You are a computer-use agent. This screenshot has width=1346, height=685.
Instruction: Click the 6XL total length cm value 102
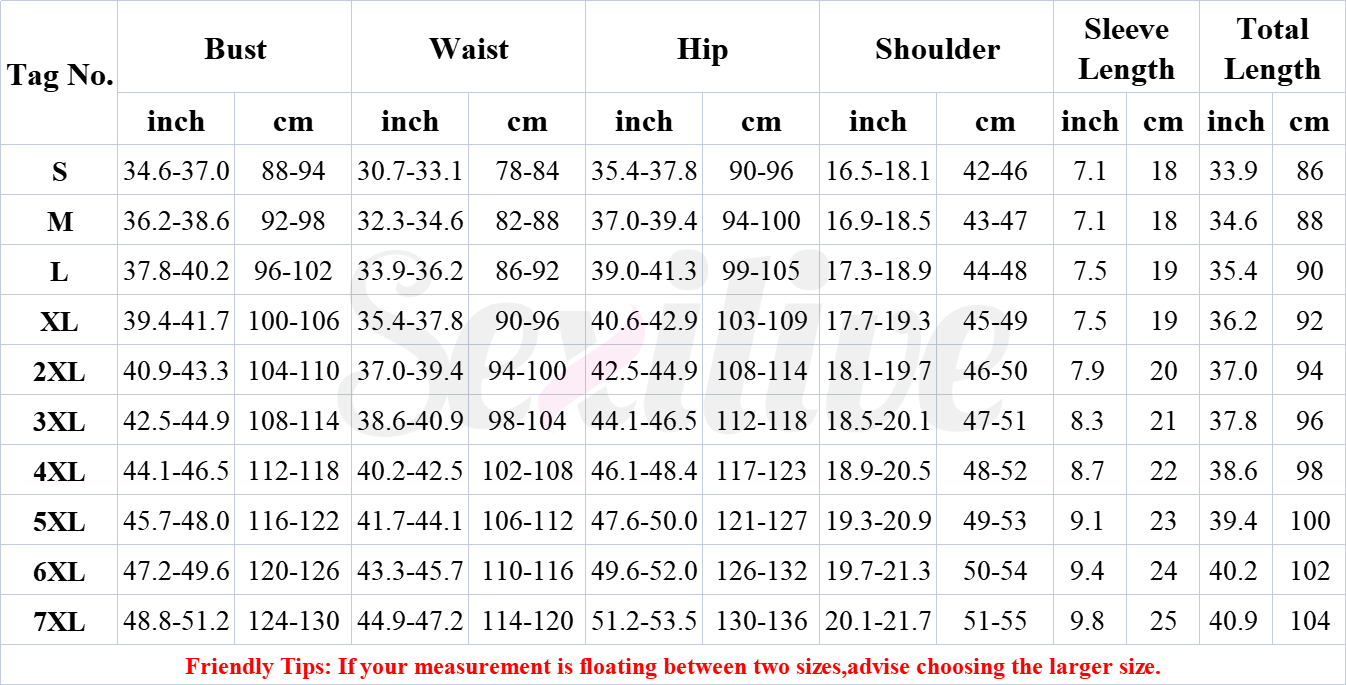pos(1309,571)
